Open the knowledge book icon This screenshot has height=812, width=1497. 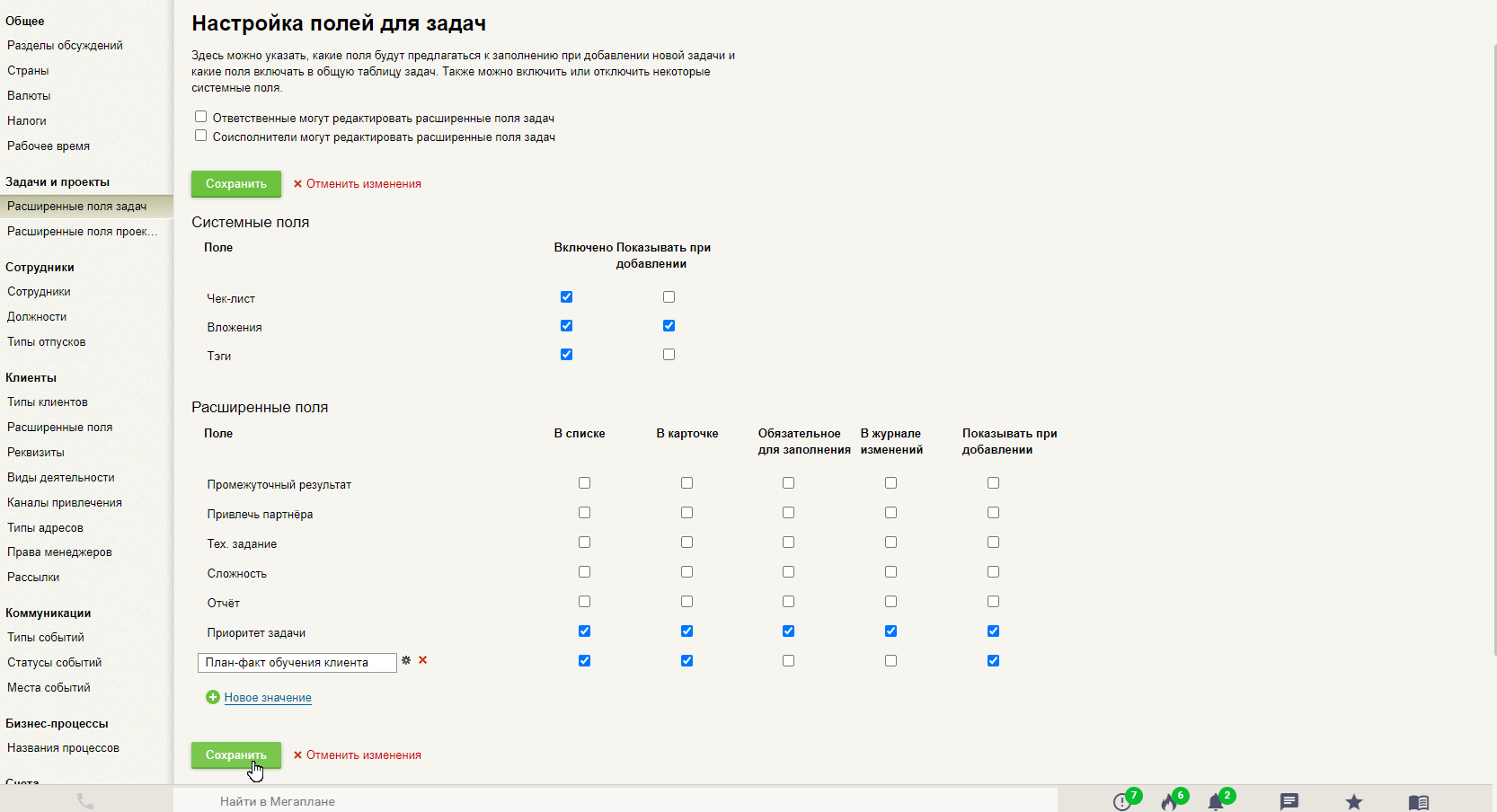(1419, 801)
